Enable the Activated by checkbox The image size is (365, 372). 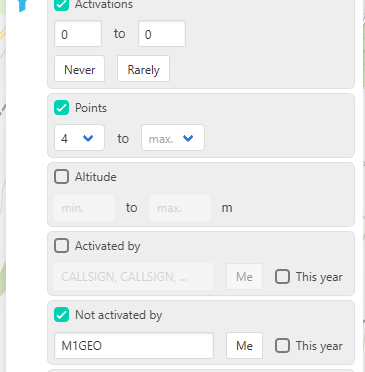click(61, 246)
